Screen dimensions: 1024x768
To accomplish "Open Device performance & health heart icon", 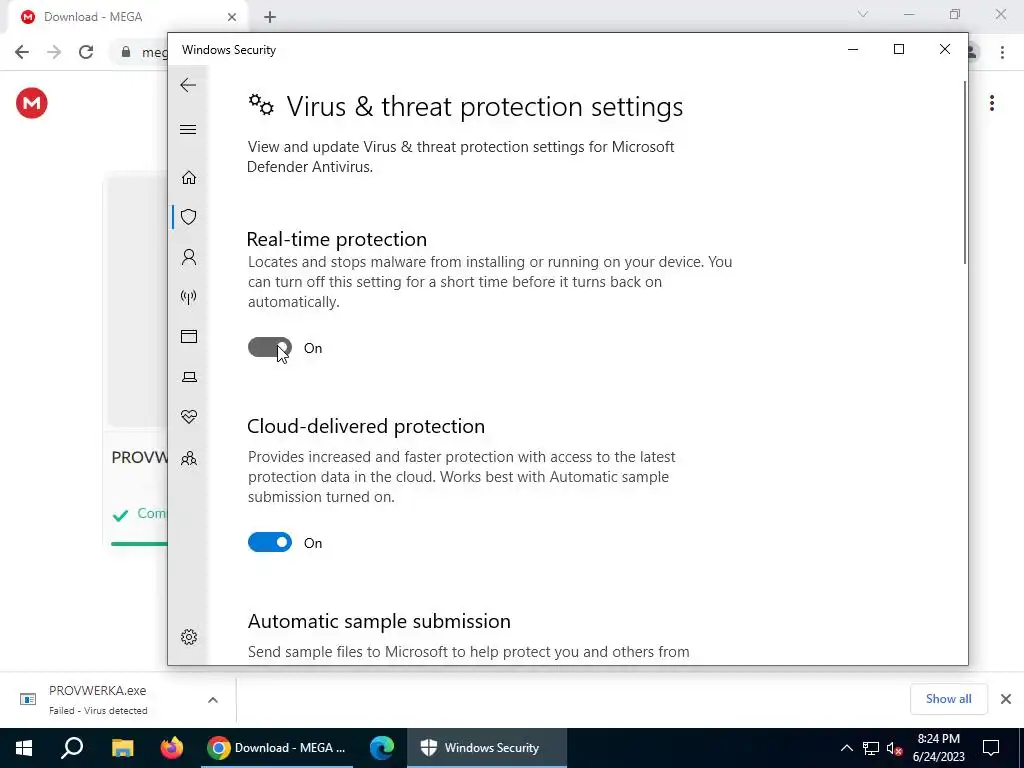I will (x=189, y=417).
